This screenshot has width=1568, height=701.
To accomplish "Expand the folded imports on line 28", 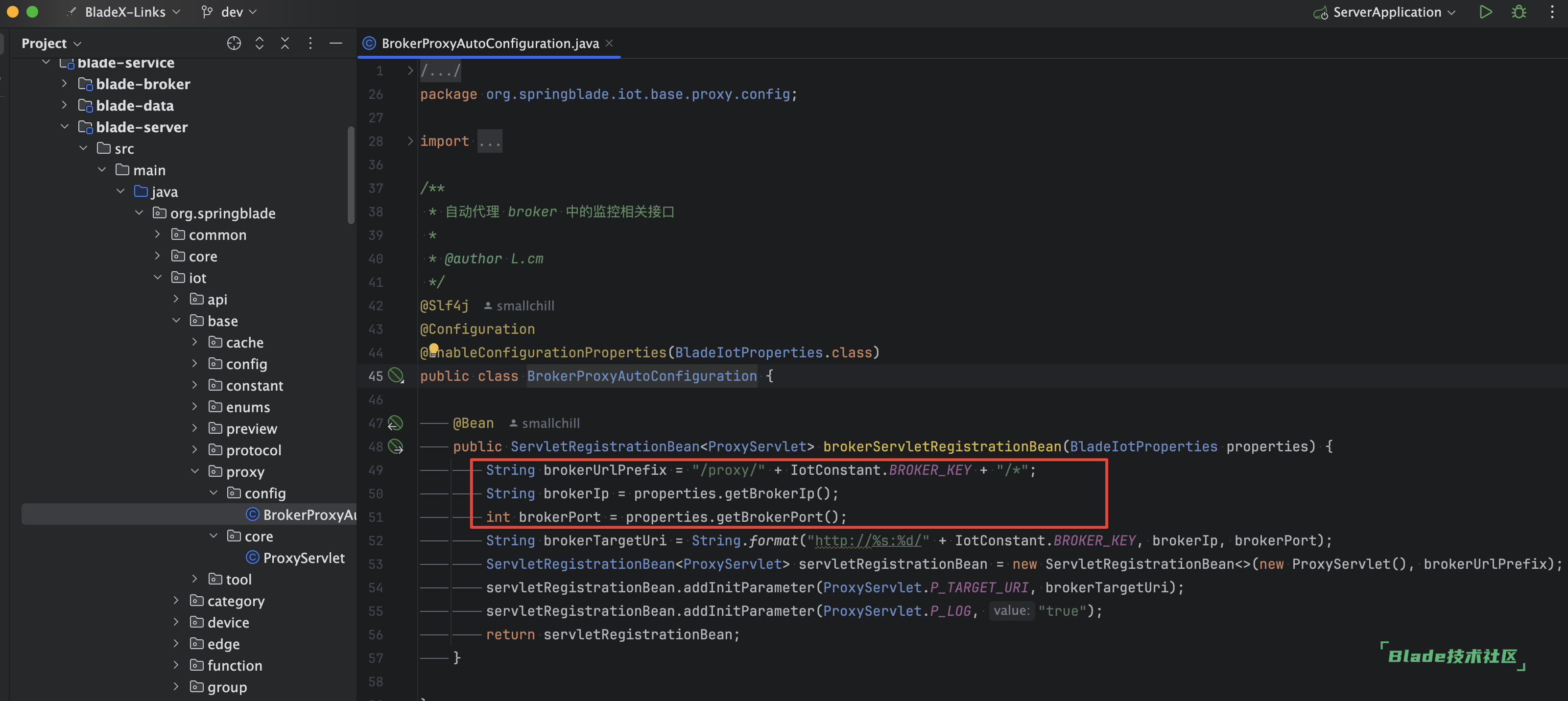I will coord(410,140).
